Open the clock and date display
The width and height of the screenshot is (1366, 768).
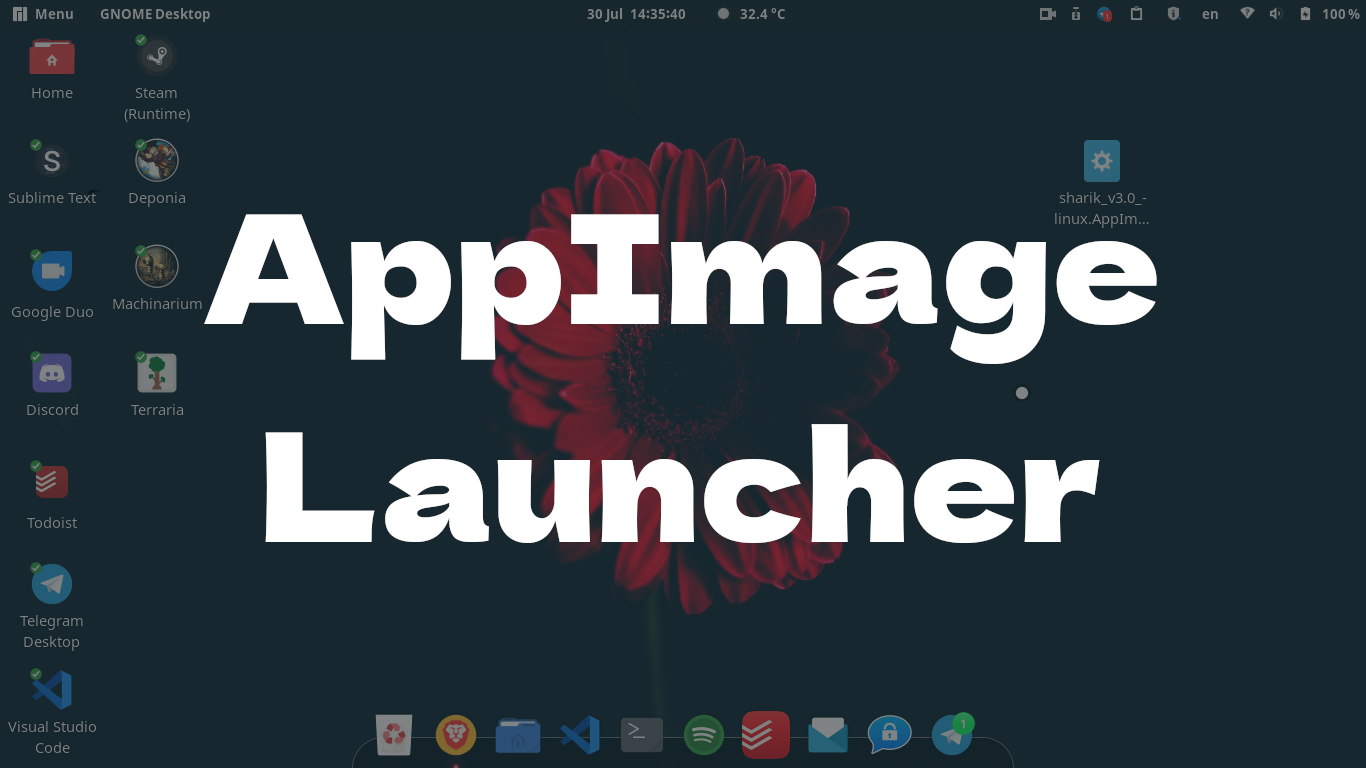(636, 14)
